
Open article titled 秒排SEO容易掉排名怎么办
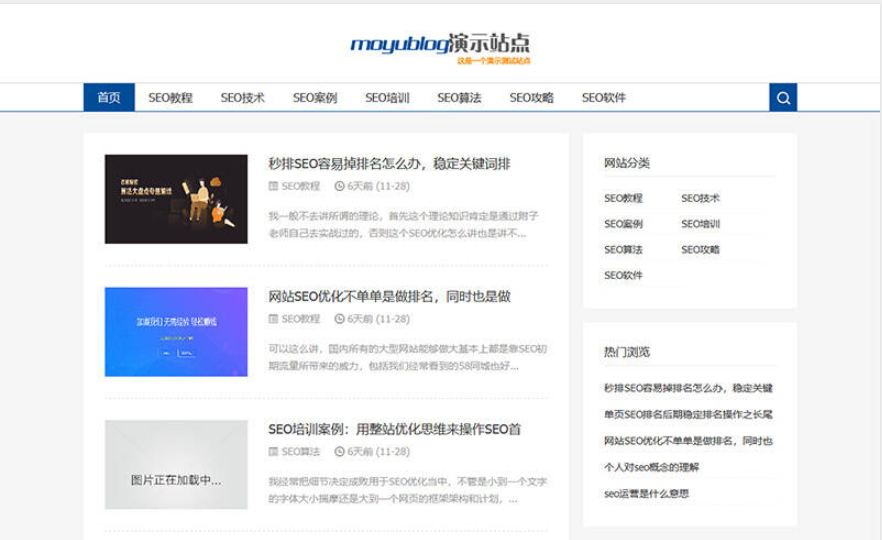point(389,164)
